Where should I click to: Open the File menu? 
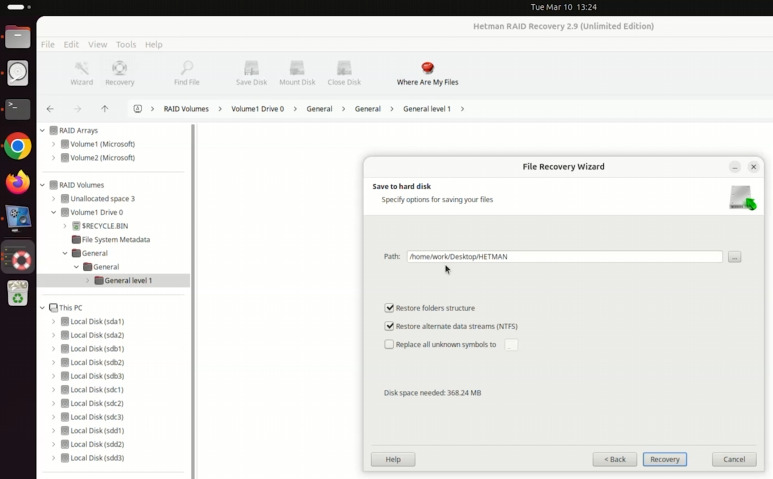click(x=48, y=44)
